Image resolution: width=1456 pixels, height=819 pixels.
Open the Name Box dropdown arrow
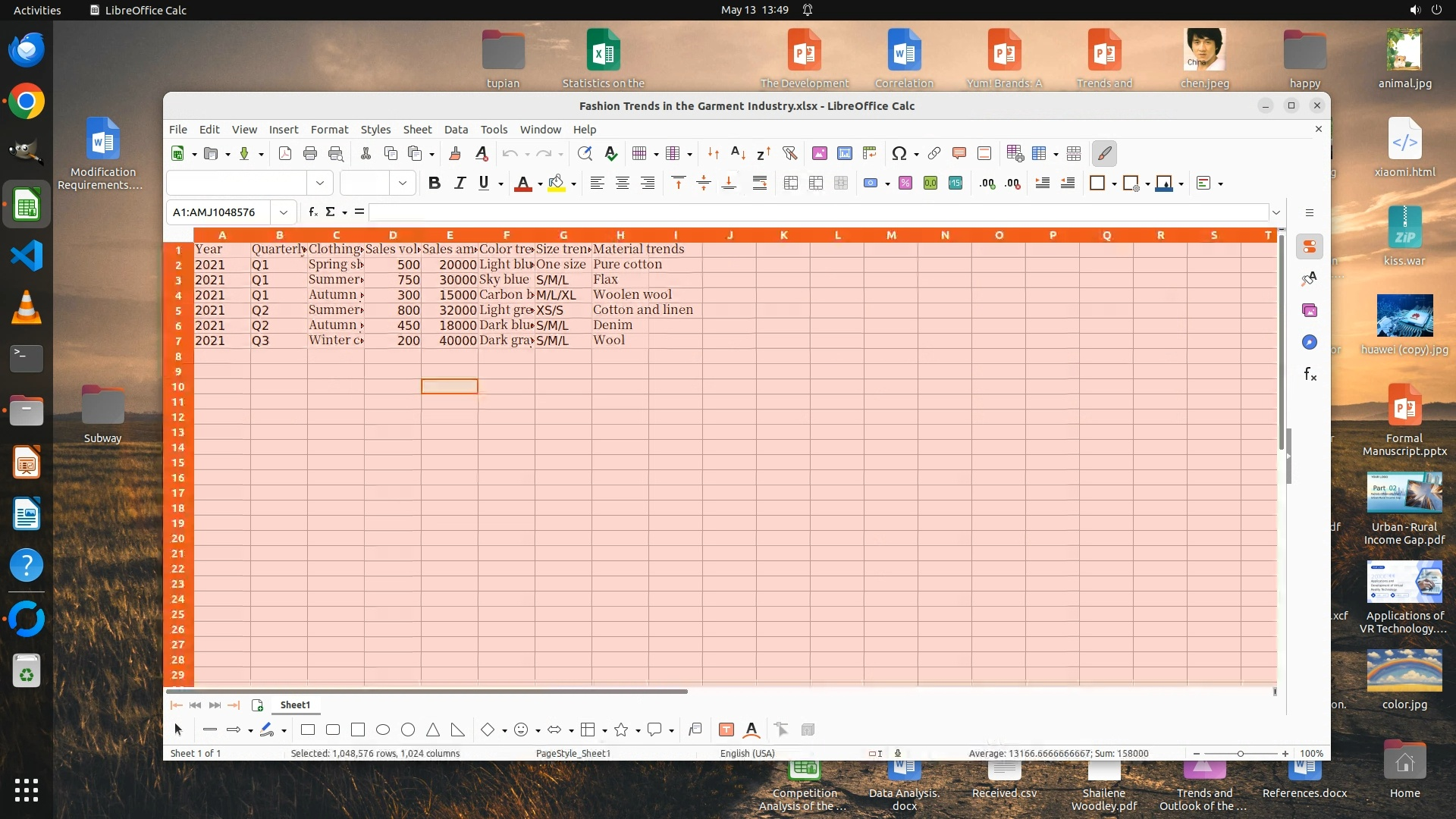pyautogui.click(x=284, y=212)
